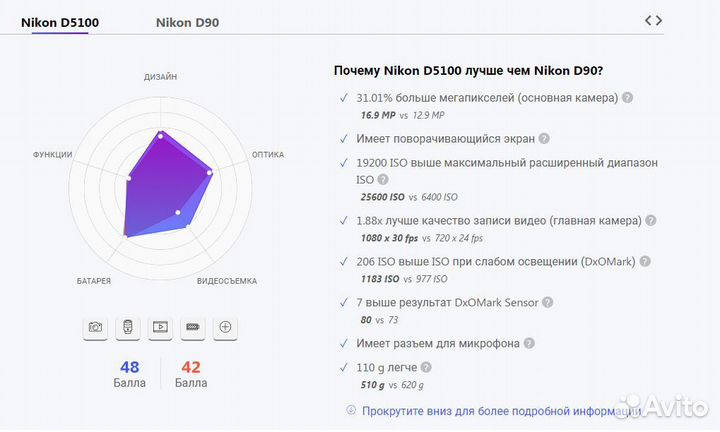Viewport: 720px width, 432px height.
Task: Click 7 выше результат DxOMark Sensor item
Action: point(448,303)
